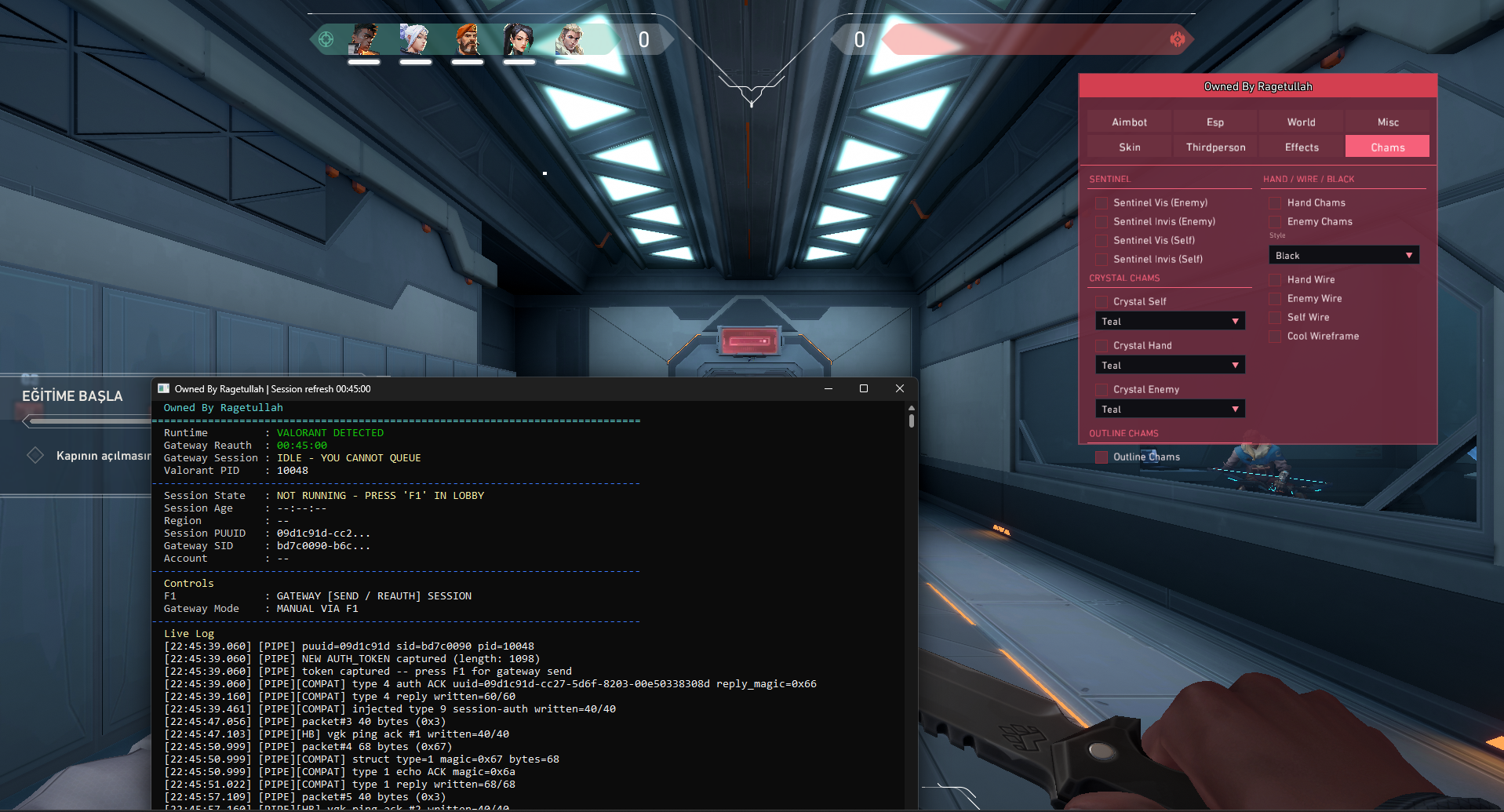Expand the Crystal Self color dropdown
Image resolution: width=1504 pixels, height=812 pixels.
point(1170,321)
